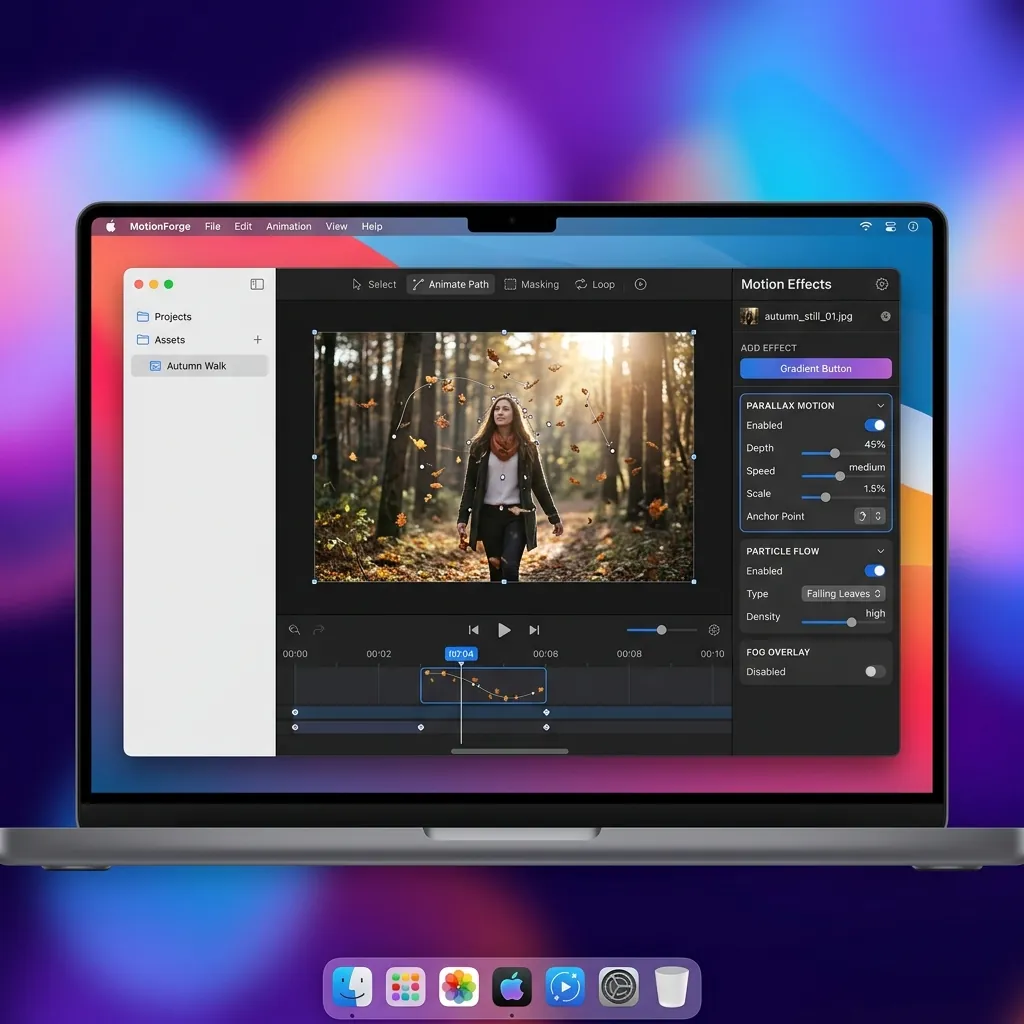The width and height of the screenshot is (1024, 1024).
Task: Remove autumn_still_01.jpg with its round icon
Action: point(886,316)
